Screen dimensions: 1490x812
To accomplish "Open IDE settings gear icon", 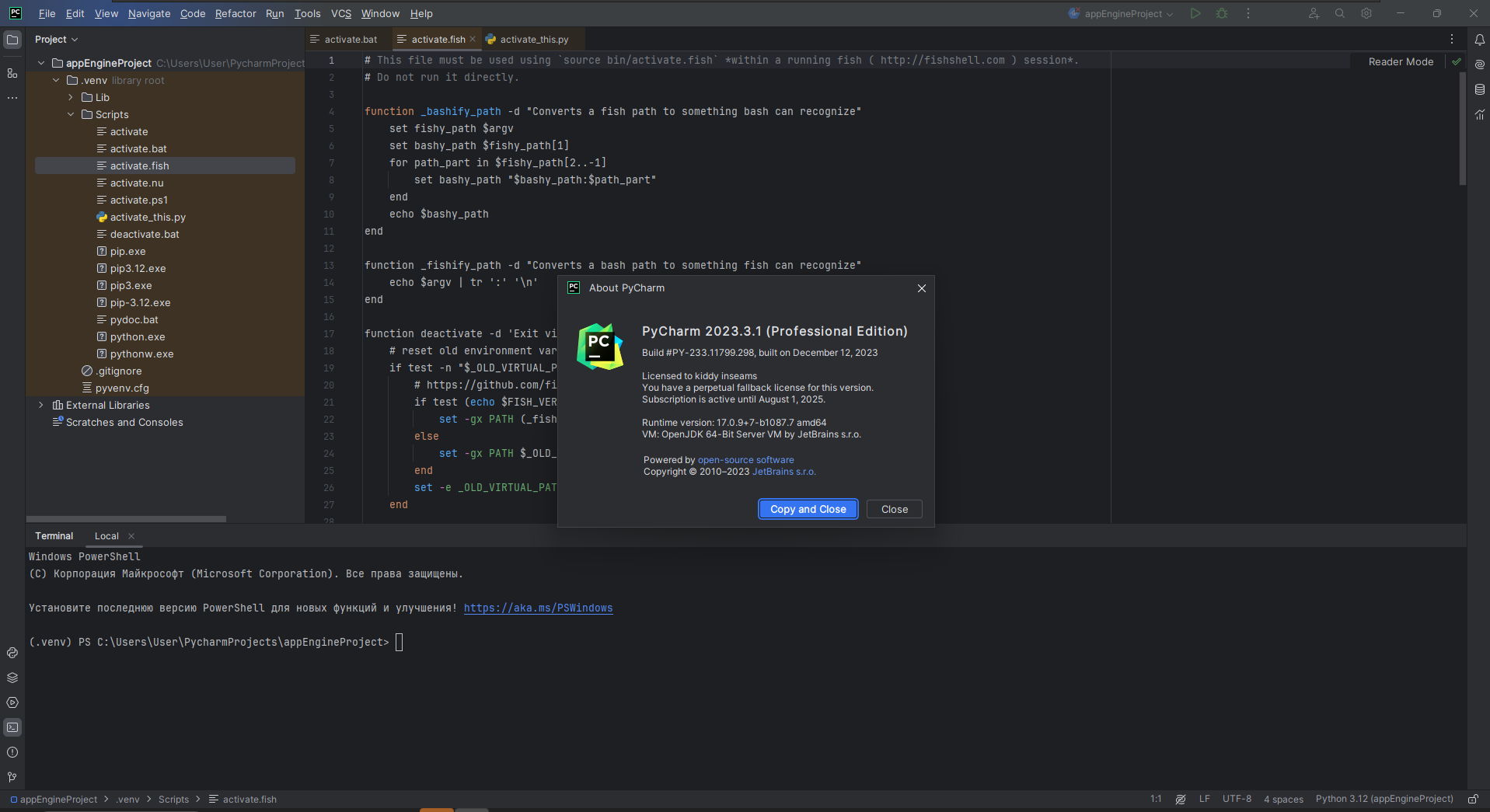I will [x=1366, y=13].
